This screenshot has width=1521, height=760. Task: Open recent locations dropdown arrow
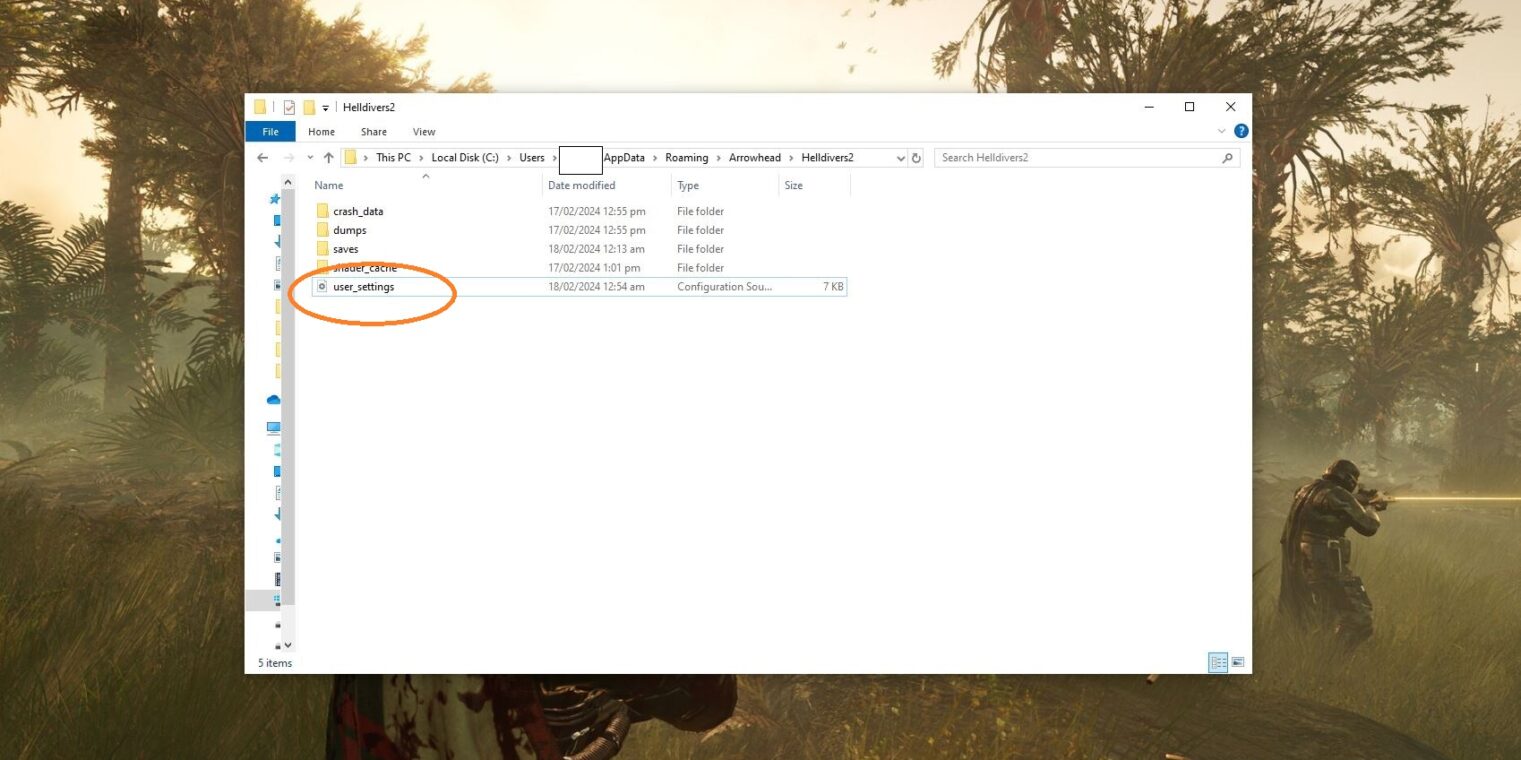[310, 158]
